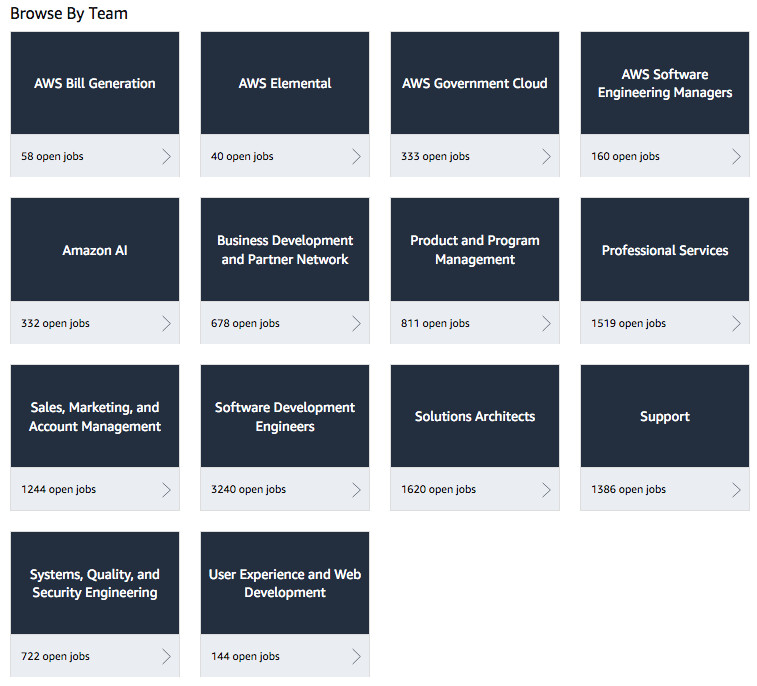Click the '332 open jobs' text

[x=55, y=323]
